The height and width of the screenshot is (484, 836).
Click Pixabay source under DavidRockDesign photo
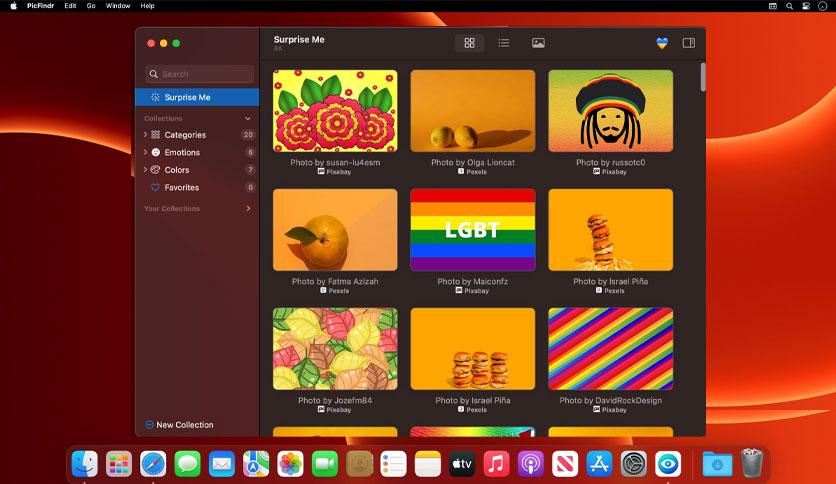[x=610, y=410]
